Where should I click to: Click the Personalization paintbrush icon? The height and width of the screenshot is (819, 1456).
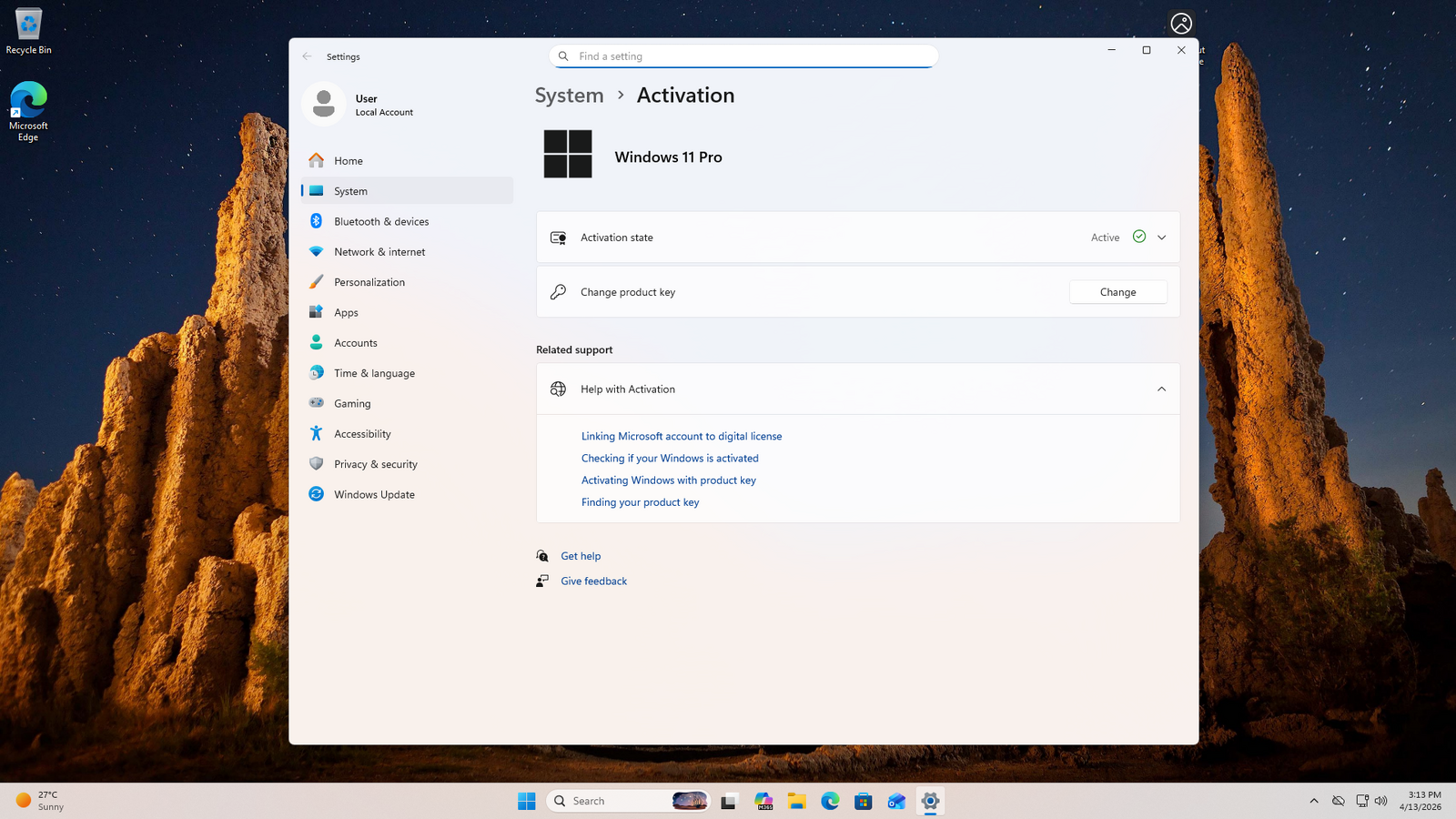[x=316, y=282]
